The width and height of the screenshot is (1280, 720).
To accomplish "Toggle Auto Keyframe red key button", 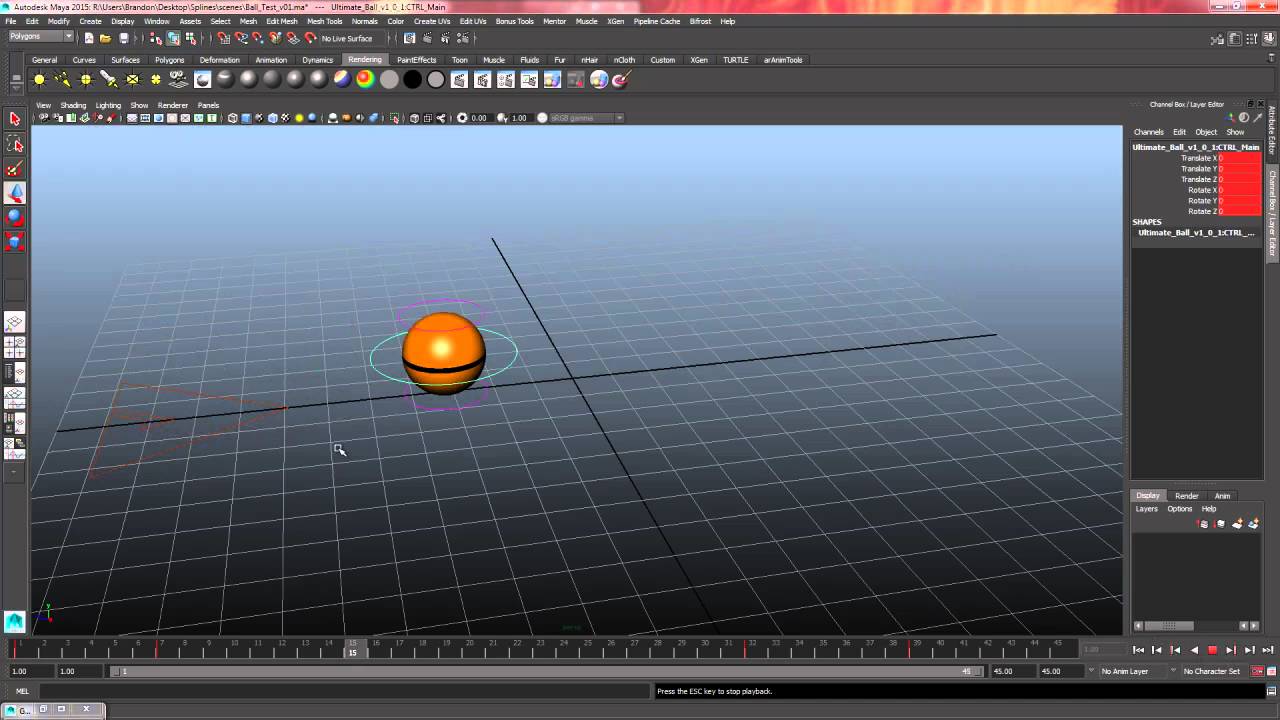I will click(1258, 671).
